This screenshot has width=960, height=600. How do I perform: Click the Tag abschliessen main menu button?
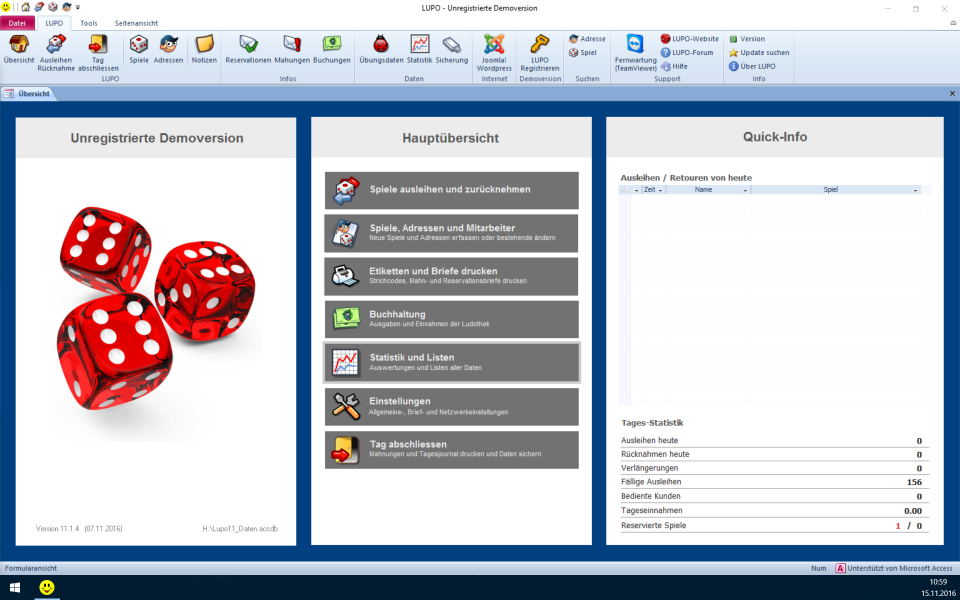(452, 450)
